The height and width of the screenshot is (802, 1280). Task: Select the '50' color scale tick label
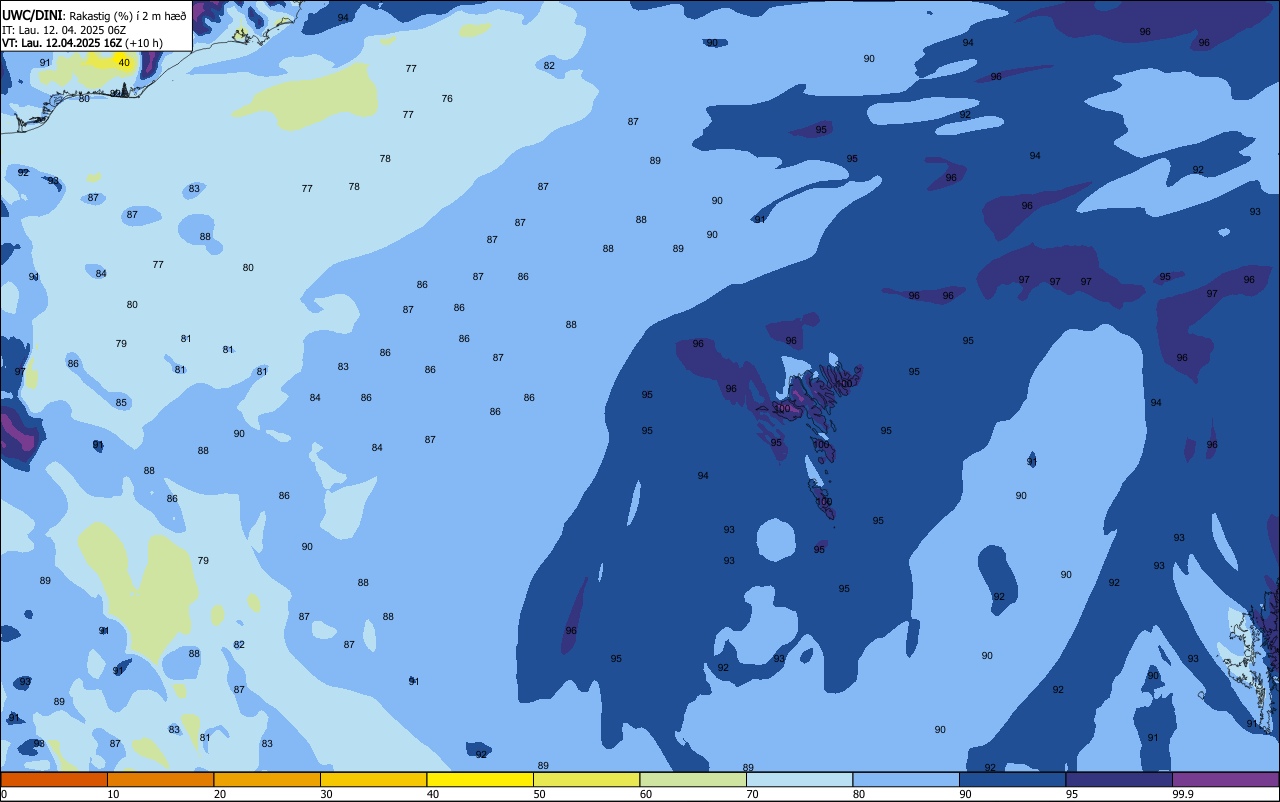pos(540,794)
